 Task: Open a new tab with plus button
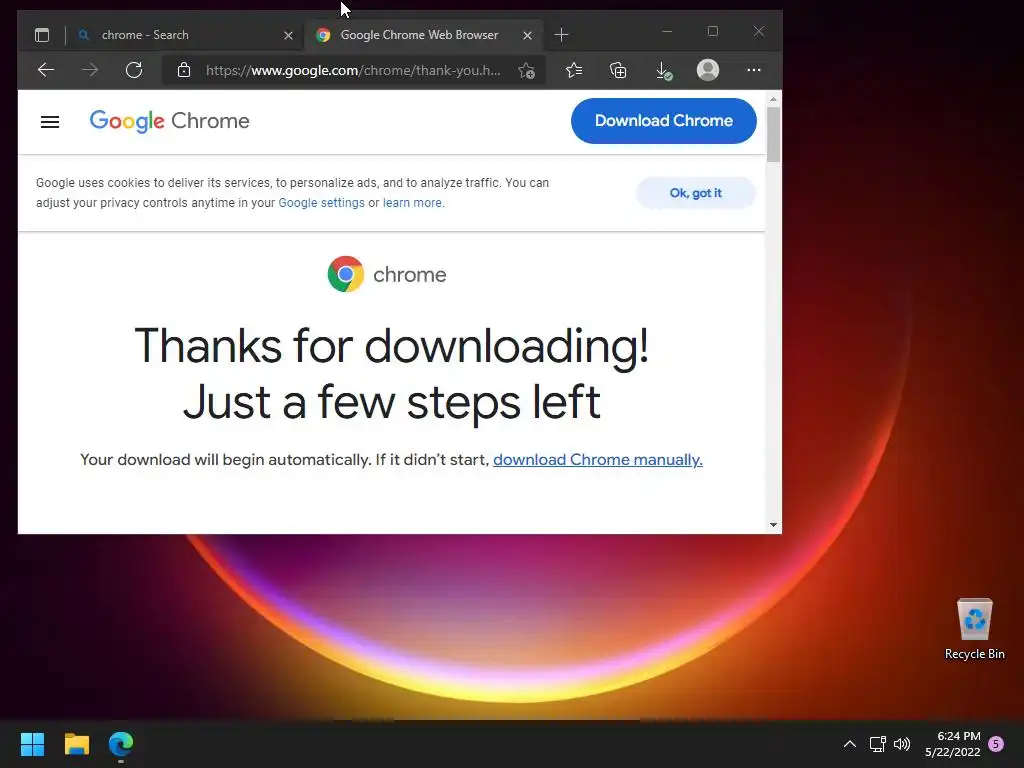(x=561, y=35)
